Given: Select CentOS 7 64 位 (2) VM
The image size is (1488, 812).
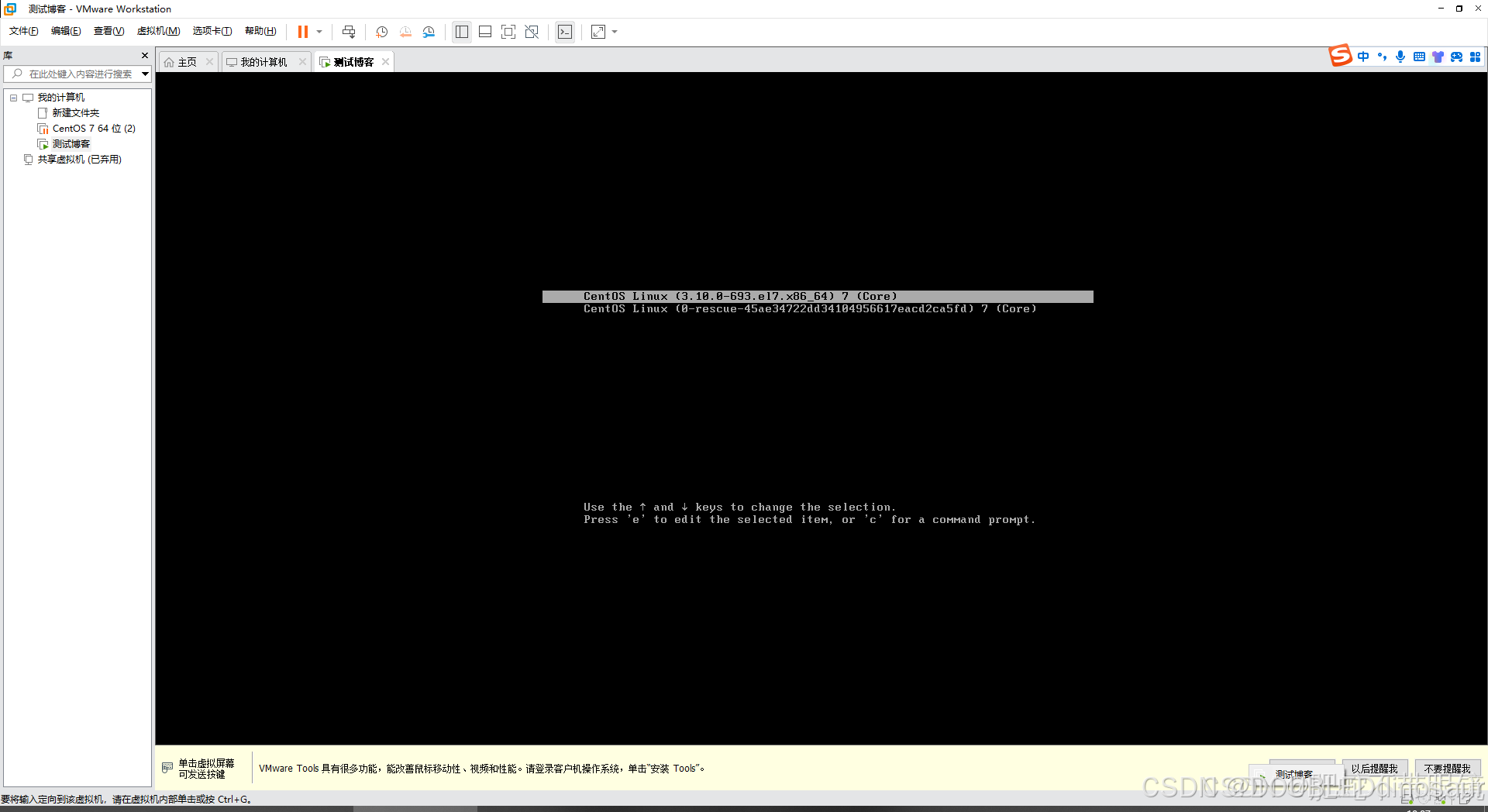Looking at the screenshot, I should coord(94,129).
